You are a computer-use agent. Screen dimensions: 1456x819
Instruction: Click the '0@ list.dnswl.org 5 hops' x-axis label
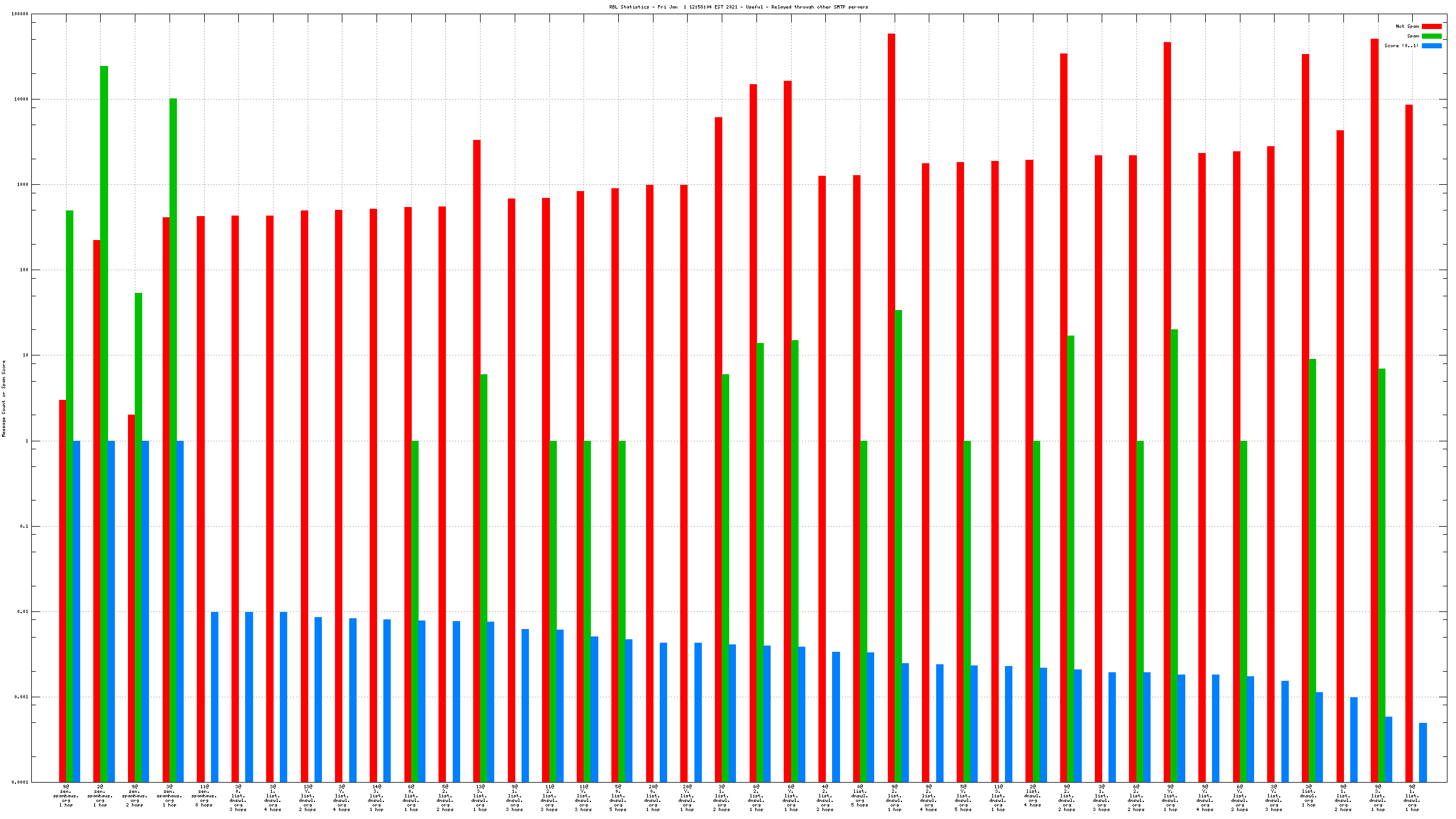(x=860, y=796)
